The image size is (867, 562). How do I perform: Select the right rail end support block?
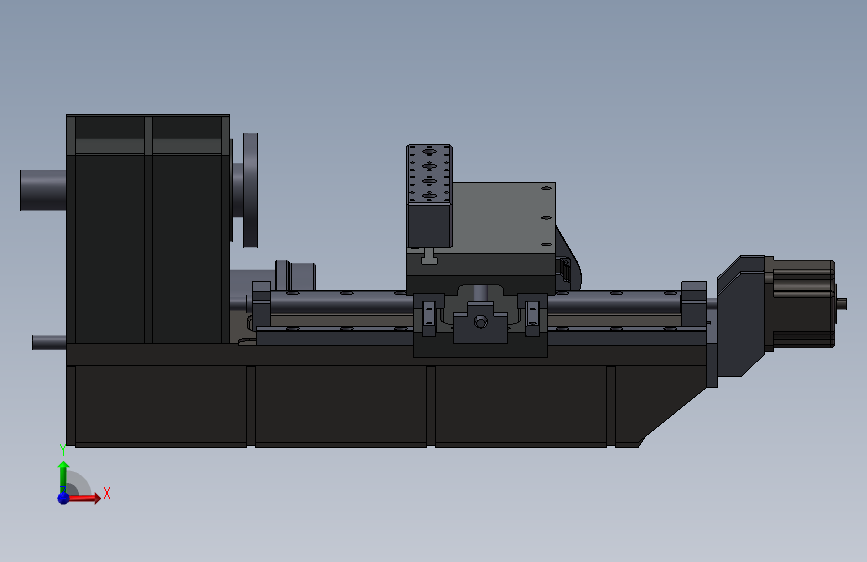tap(694, 304)
